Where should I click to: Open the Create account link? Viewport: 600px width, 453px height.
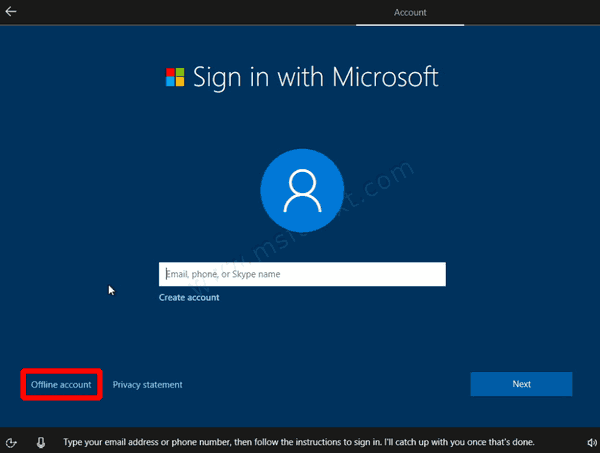(189, 297)
